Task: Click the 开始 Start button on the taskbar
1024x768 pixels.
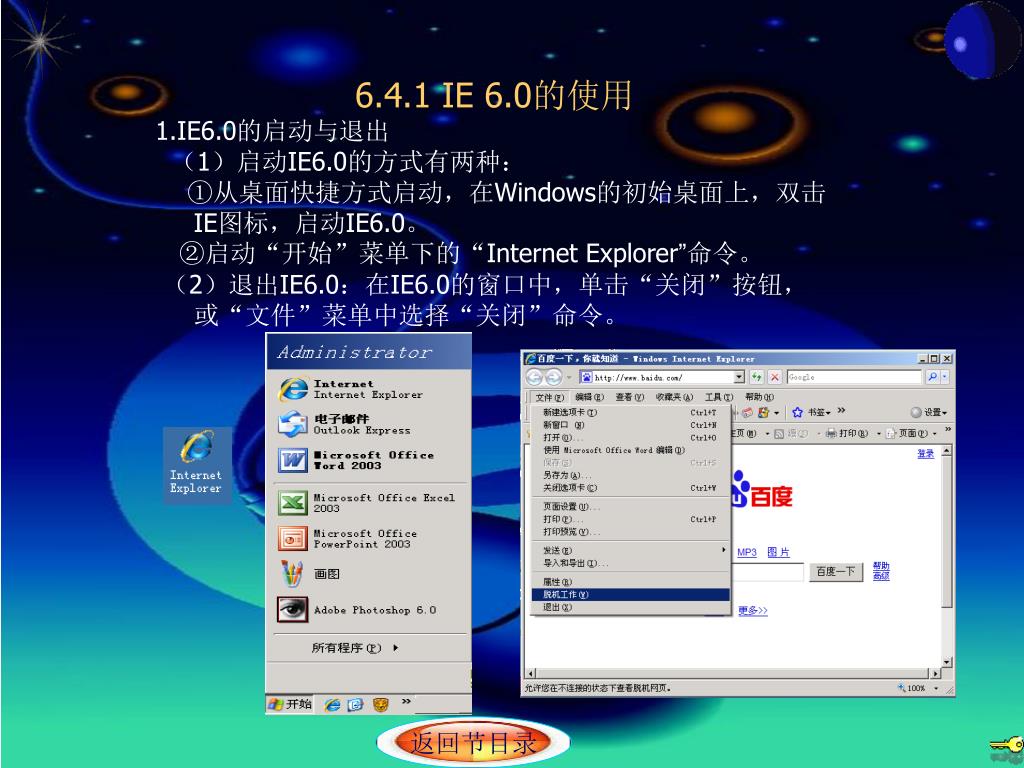Action: coord(290,704)
